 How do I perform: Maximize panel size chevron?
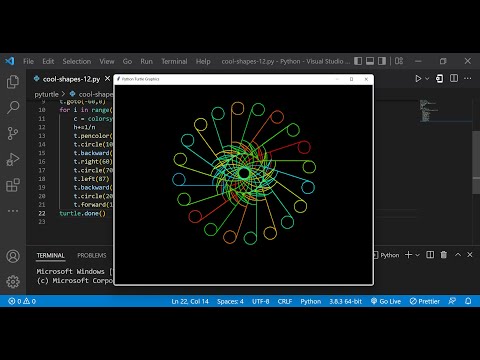point(458,255)
